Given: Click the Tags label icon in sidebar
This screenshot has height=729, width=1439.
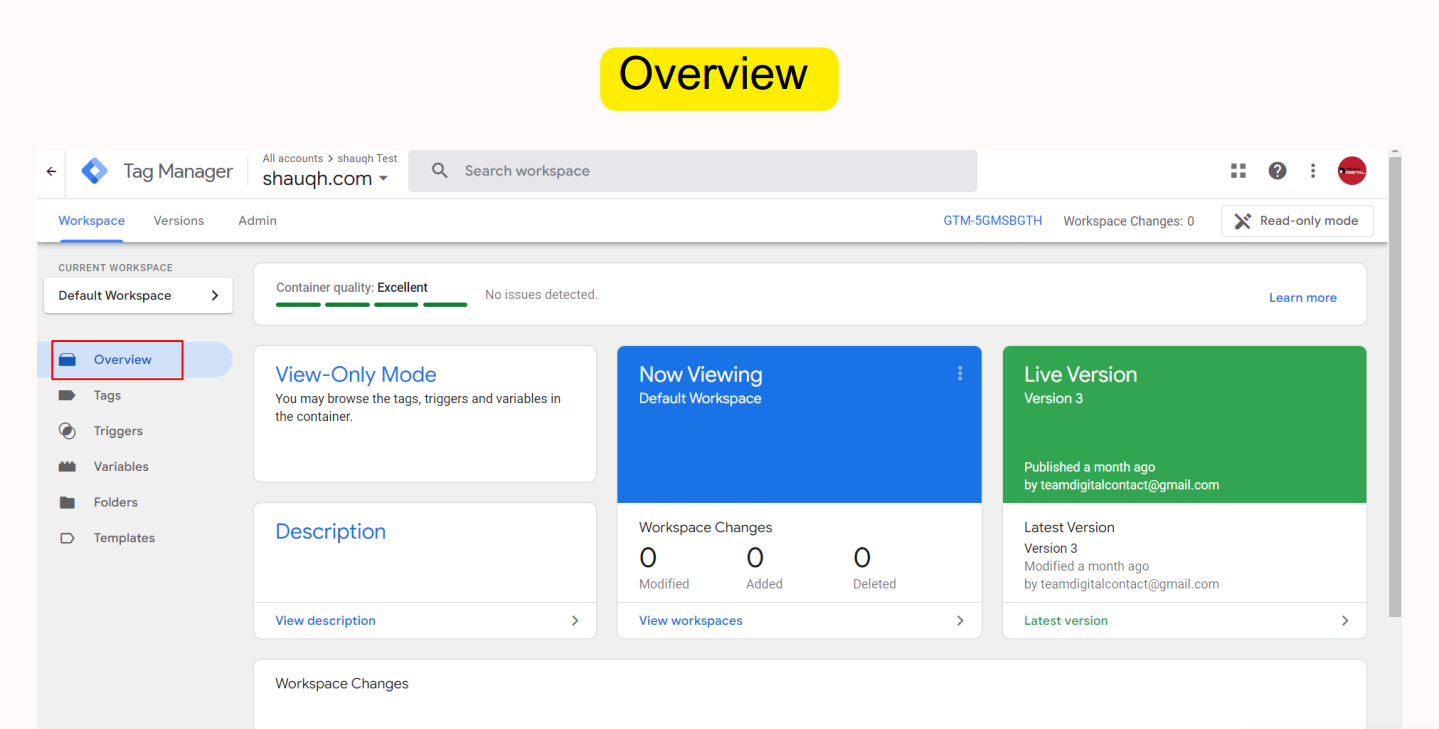Looking at the screenshot, I should click(x=67, y=396).
